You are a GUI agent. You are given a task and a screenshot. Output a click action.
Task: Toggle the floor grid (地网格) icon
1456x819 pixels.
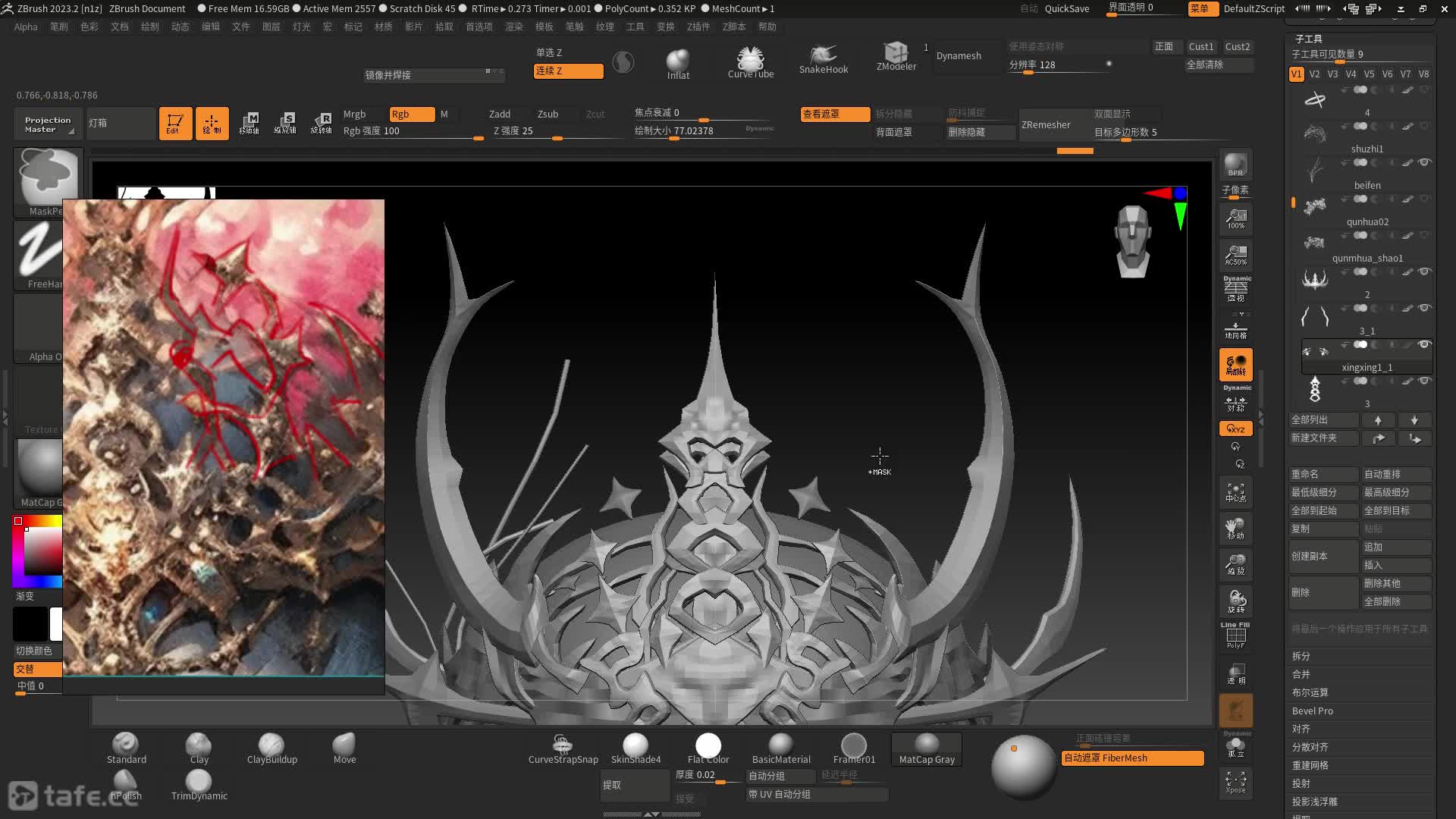point(1236,330)
